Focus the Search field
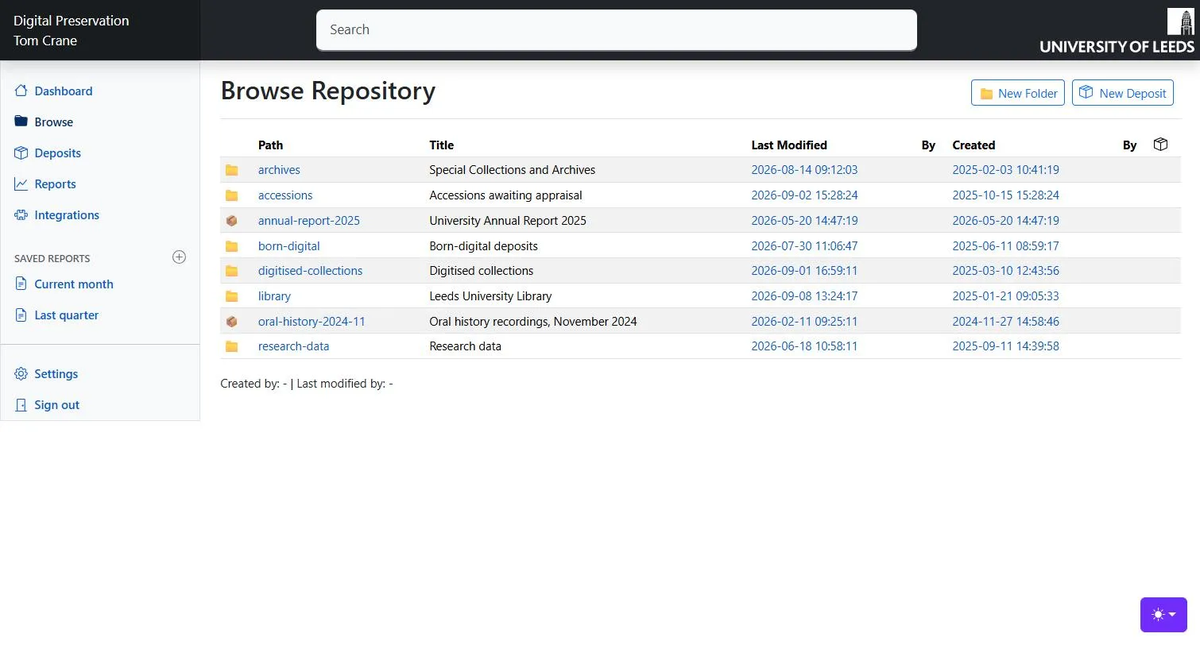1200x645 pixels. tap(616, 30)
